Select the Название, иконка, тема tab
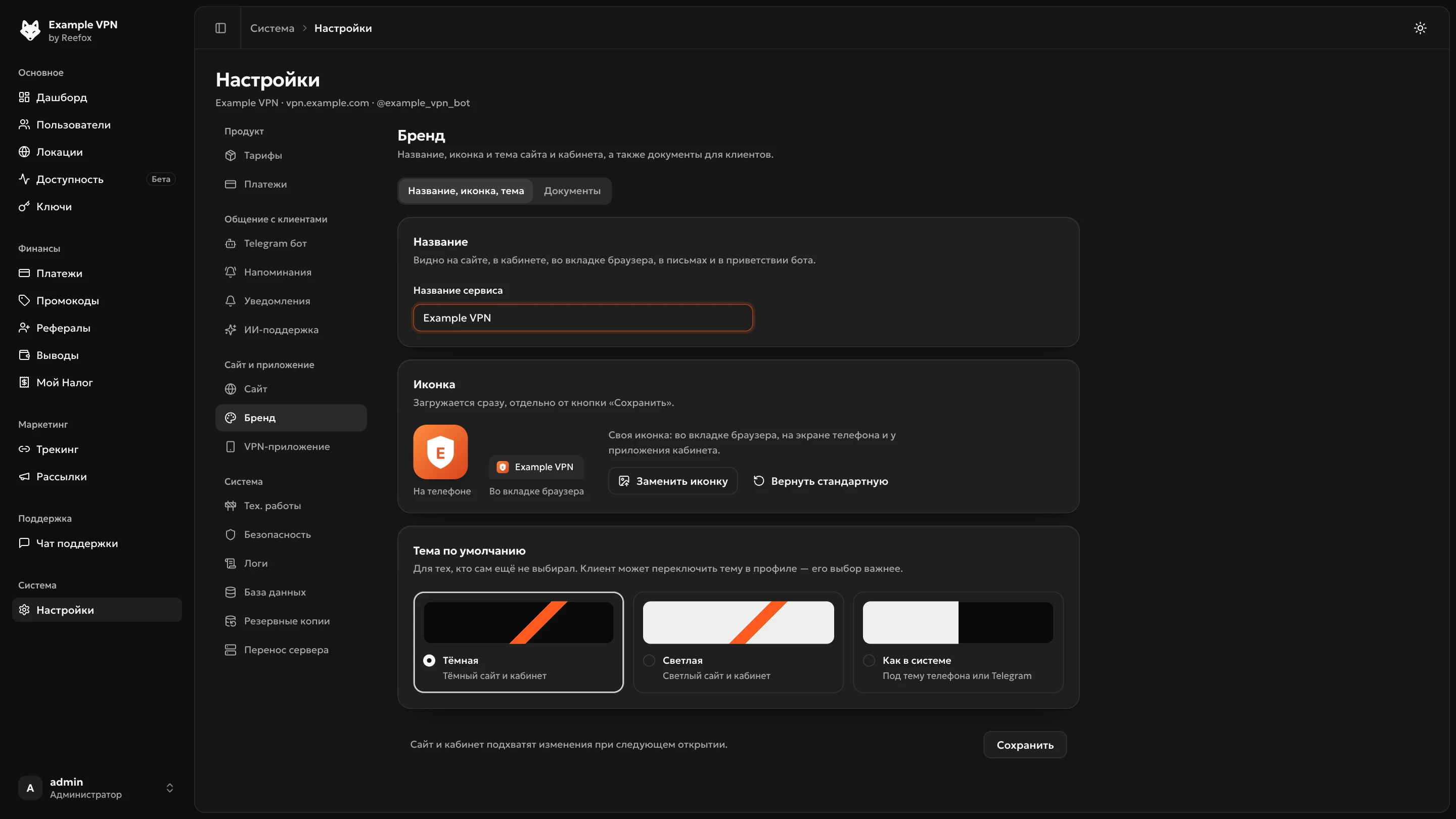The height and width of the screenshot is (819, 1456). pos(466,191)
